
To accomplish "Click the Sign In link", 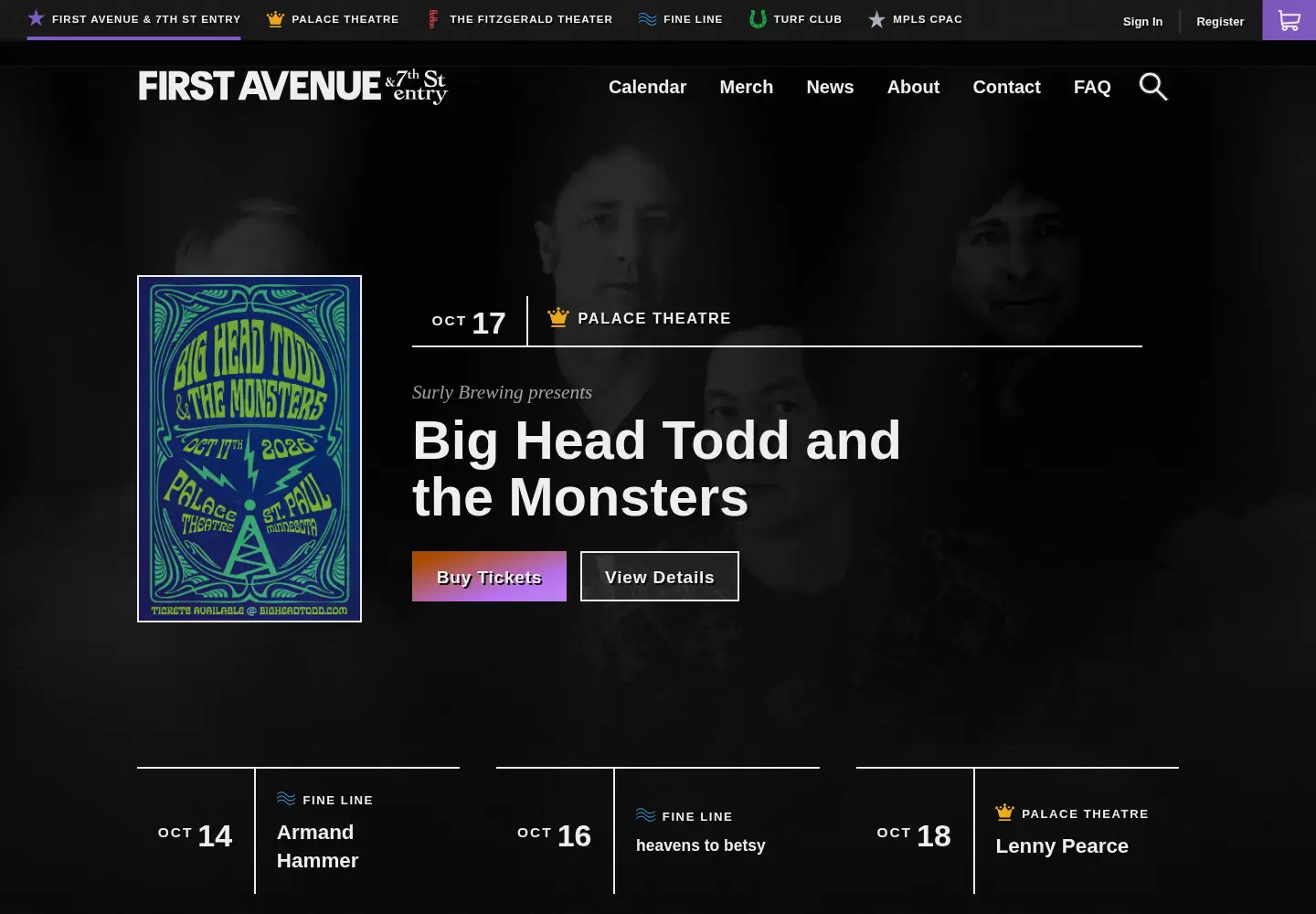I will (1142, 21).
